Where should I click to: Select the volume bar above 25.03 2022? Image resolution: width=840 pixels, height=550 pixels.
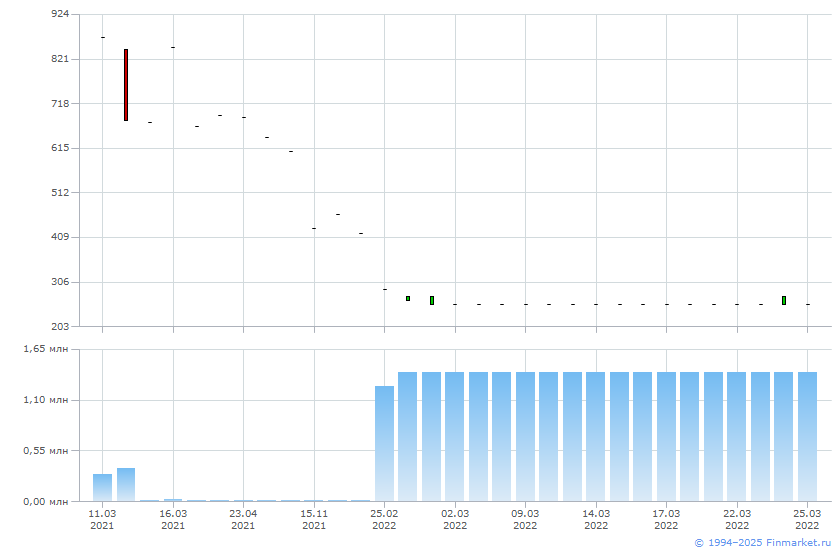(807, 436)
